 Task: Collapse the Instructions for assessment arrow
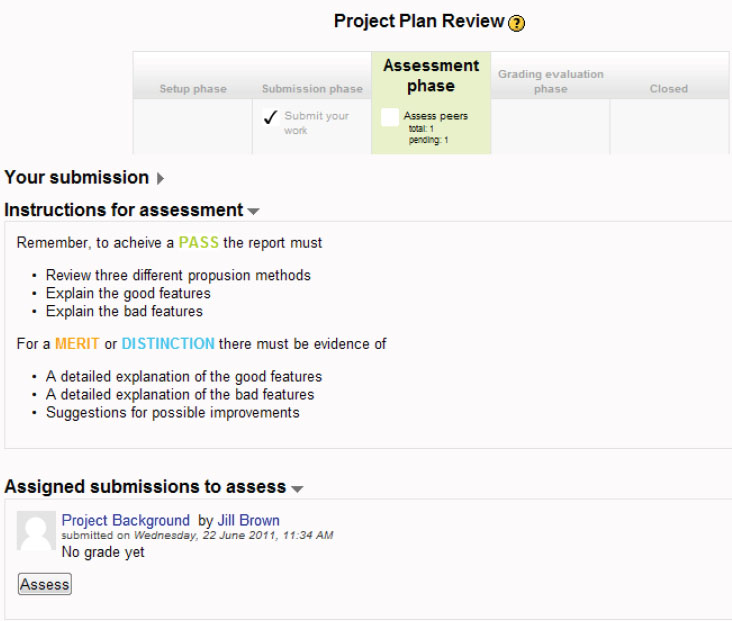[253, 212]
